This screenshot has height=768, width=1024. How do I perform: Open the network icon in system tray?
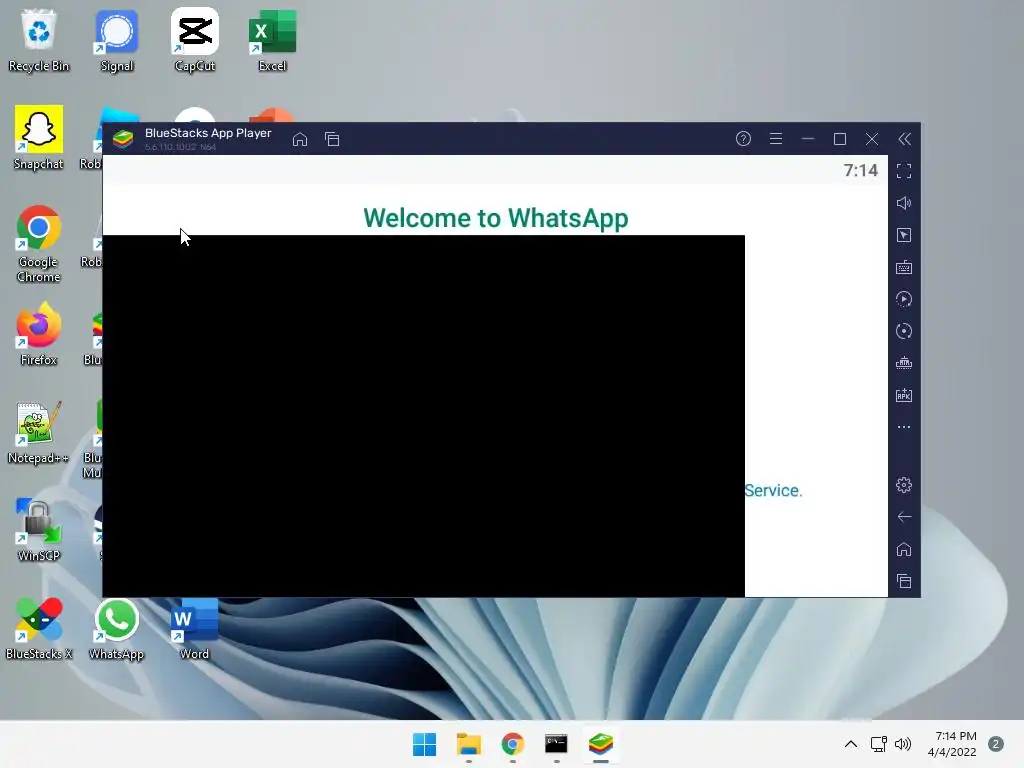[x=879, y=744]
